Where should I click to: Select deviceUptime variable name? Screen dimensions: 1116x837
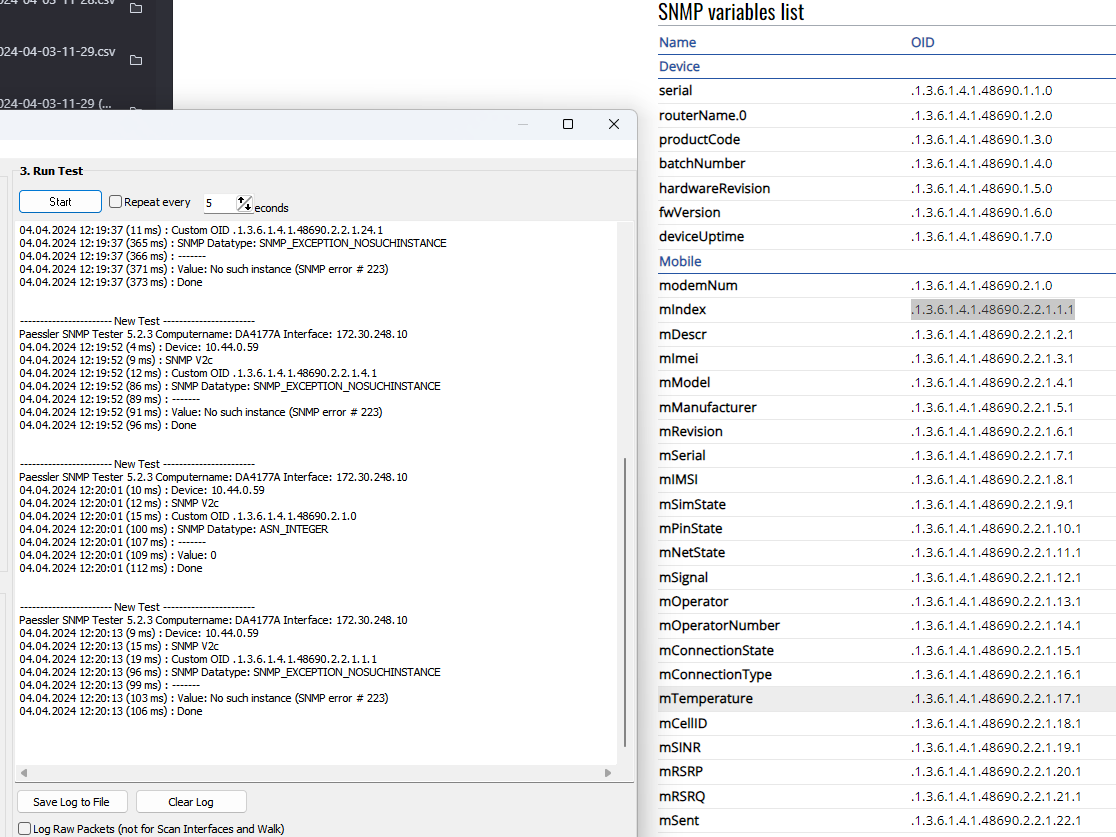click(702, 237)
